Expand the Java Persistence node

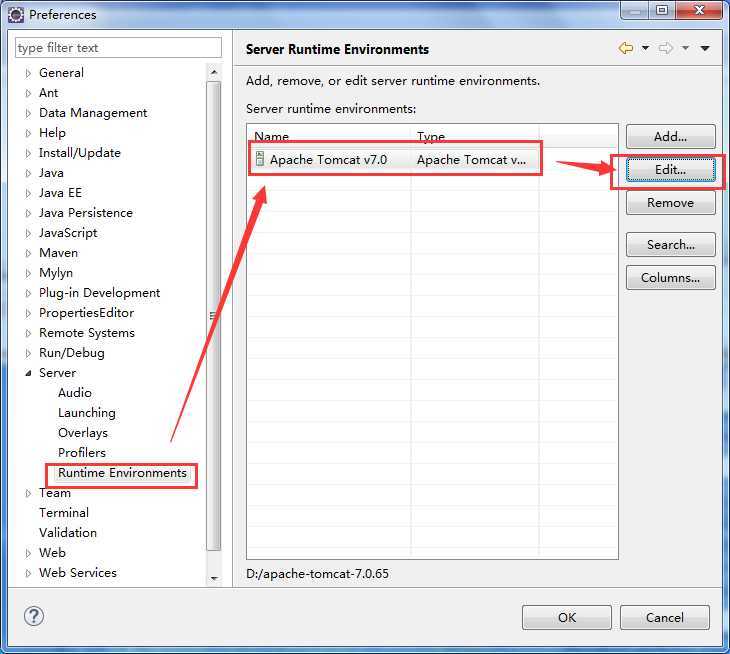click(28, 214)
